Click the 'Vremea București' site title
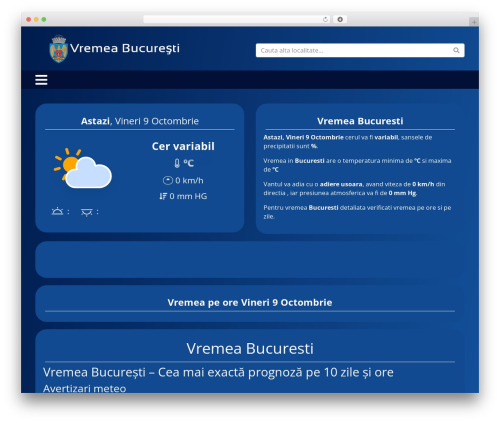 125,48
